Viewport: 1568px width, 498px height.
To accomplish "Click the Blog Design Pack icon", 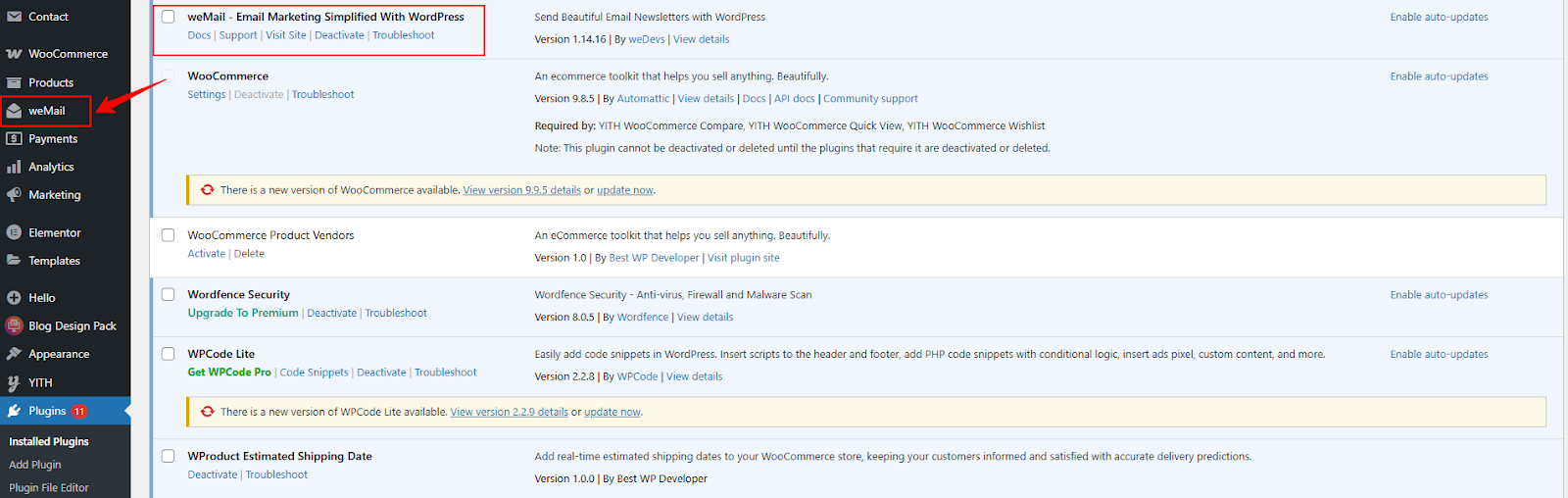I will (14, 326).
